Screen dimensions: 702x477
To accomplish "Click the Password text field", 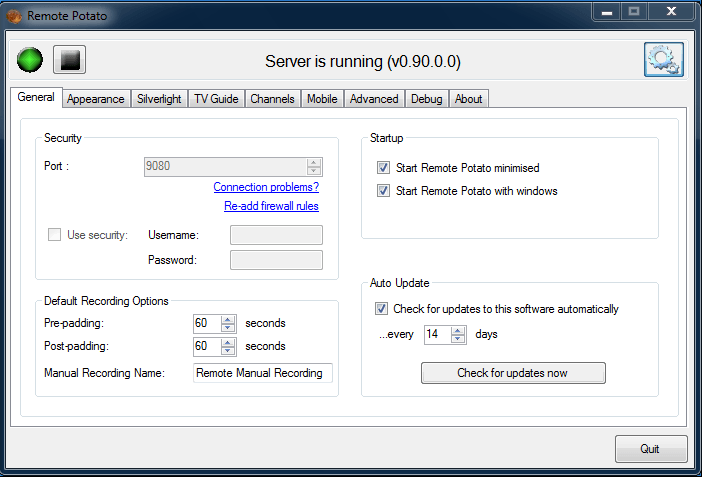I will point(276,260).
